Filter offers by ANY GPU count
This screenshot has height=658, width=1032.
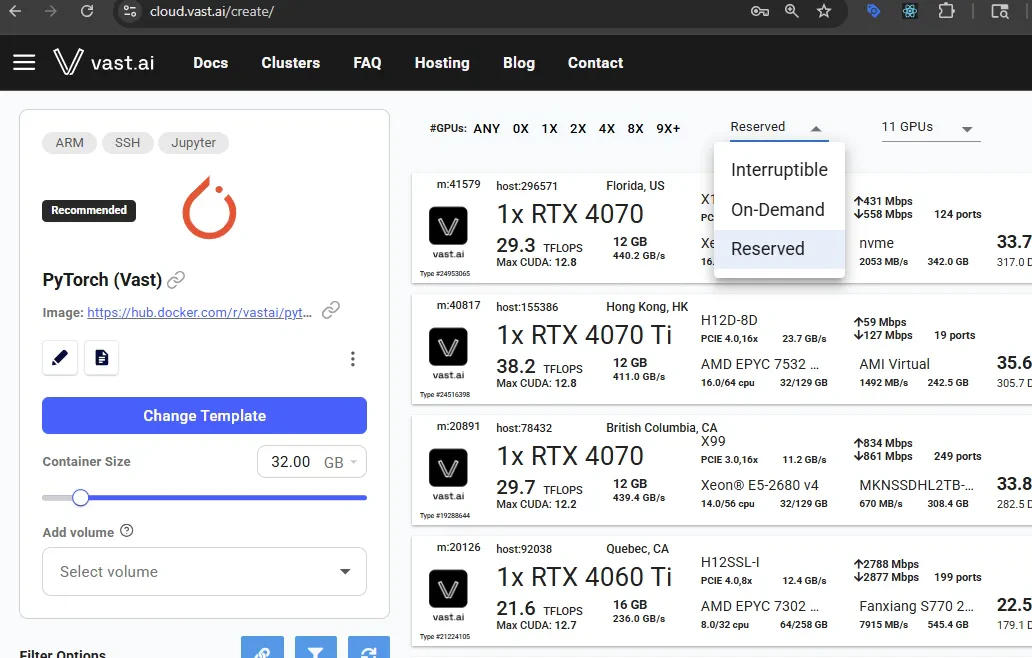pos(486,129)
